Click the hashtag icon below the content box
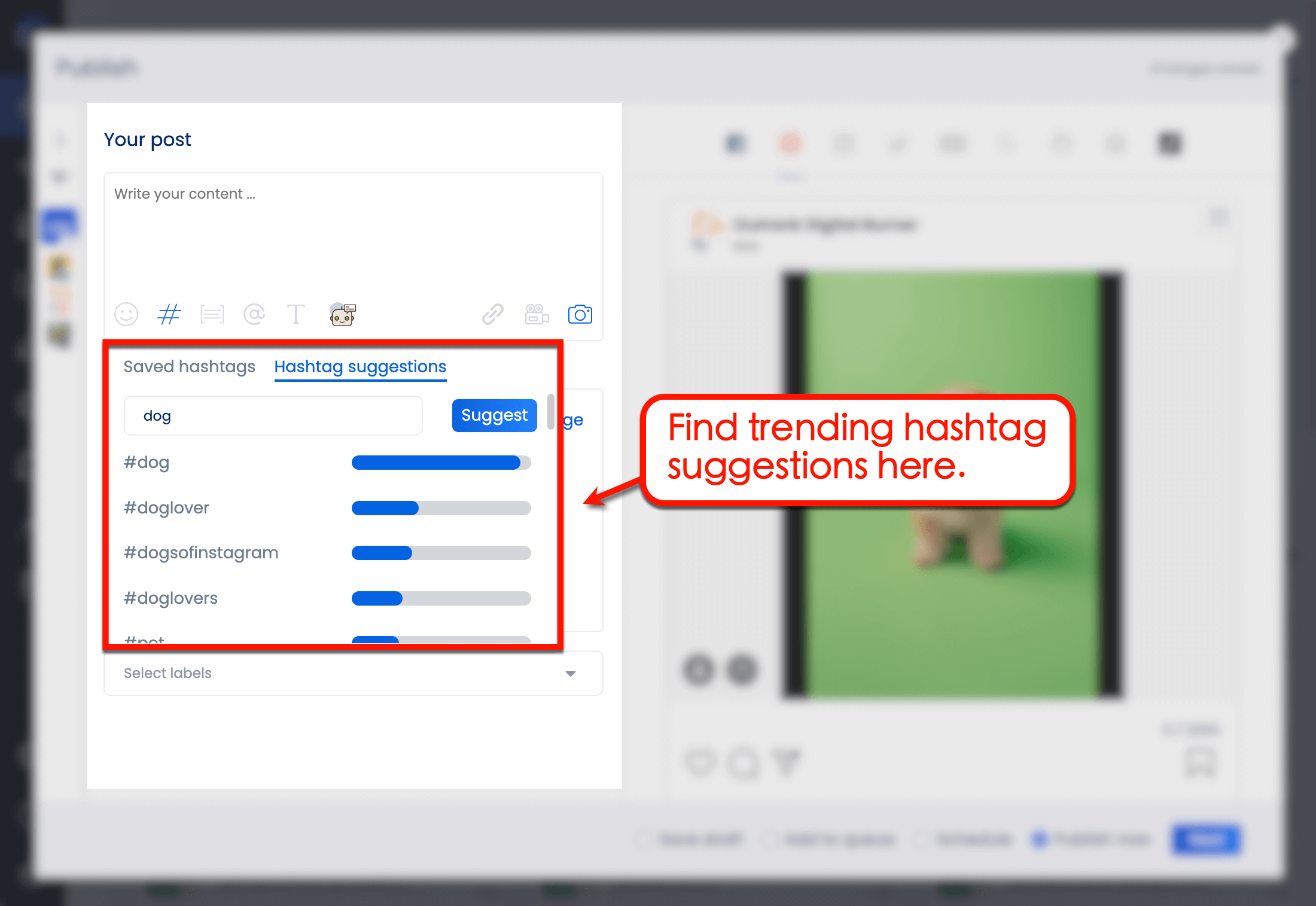The image size is (1316, 906). pos(169,314)
